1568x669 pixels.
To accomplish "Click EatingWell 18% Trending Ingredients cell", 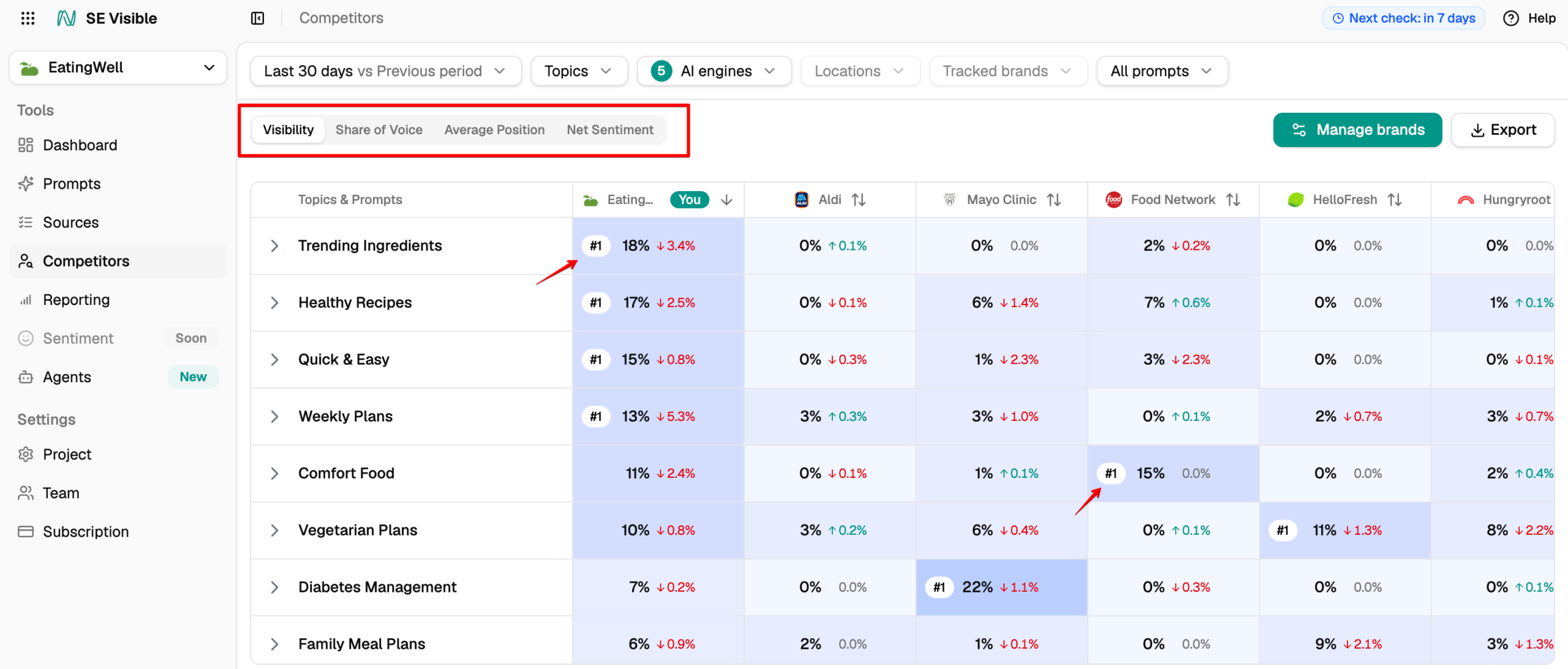I will [x=658, y=246].
